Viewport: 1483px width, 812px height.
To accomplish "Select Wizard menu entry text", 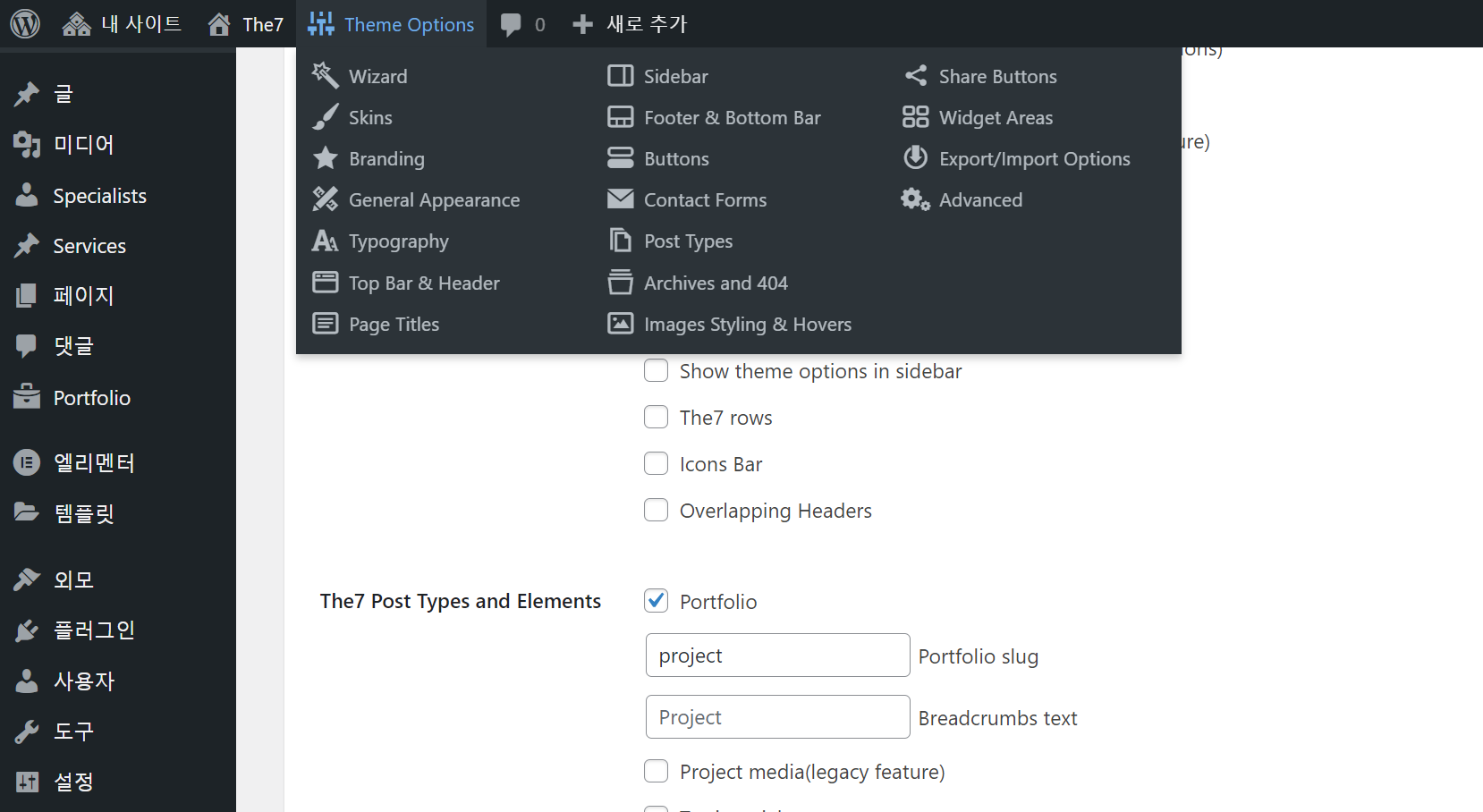I will pyautogui.click(x=377, y=77).
